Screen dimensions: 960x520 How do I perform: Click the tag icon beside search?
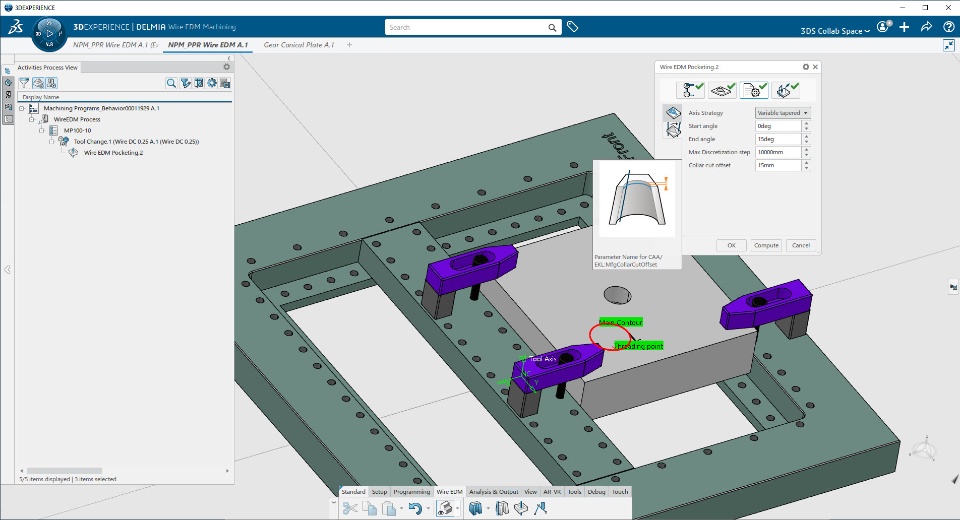(572, 27)
